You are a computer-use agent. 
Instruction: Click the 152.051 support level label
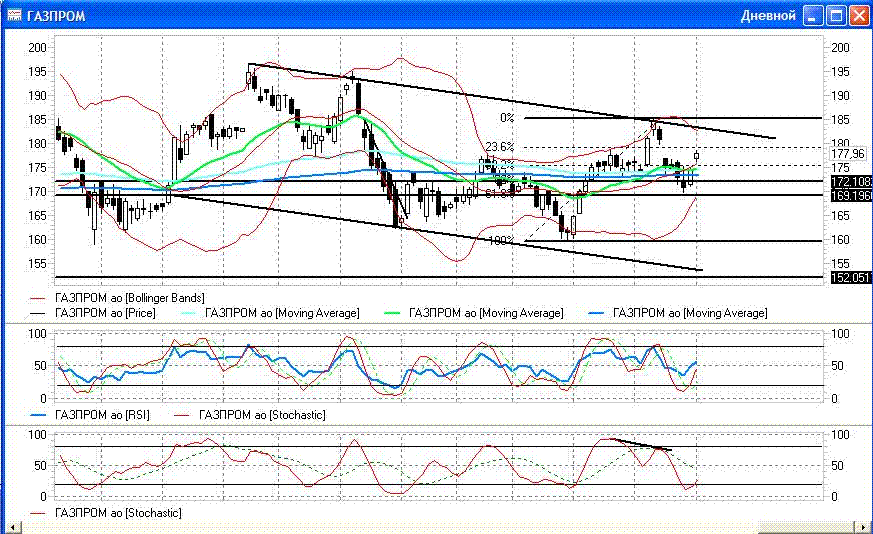pyautogui.click(x=851, y=277)
